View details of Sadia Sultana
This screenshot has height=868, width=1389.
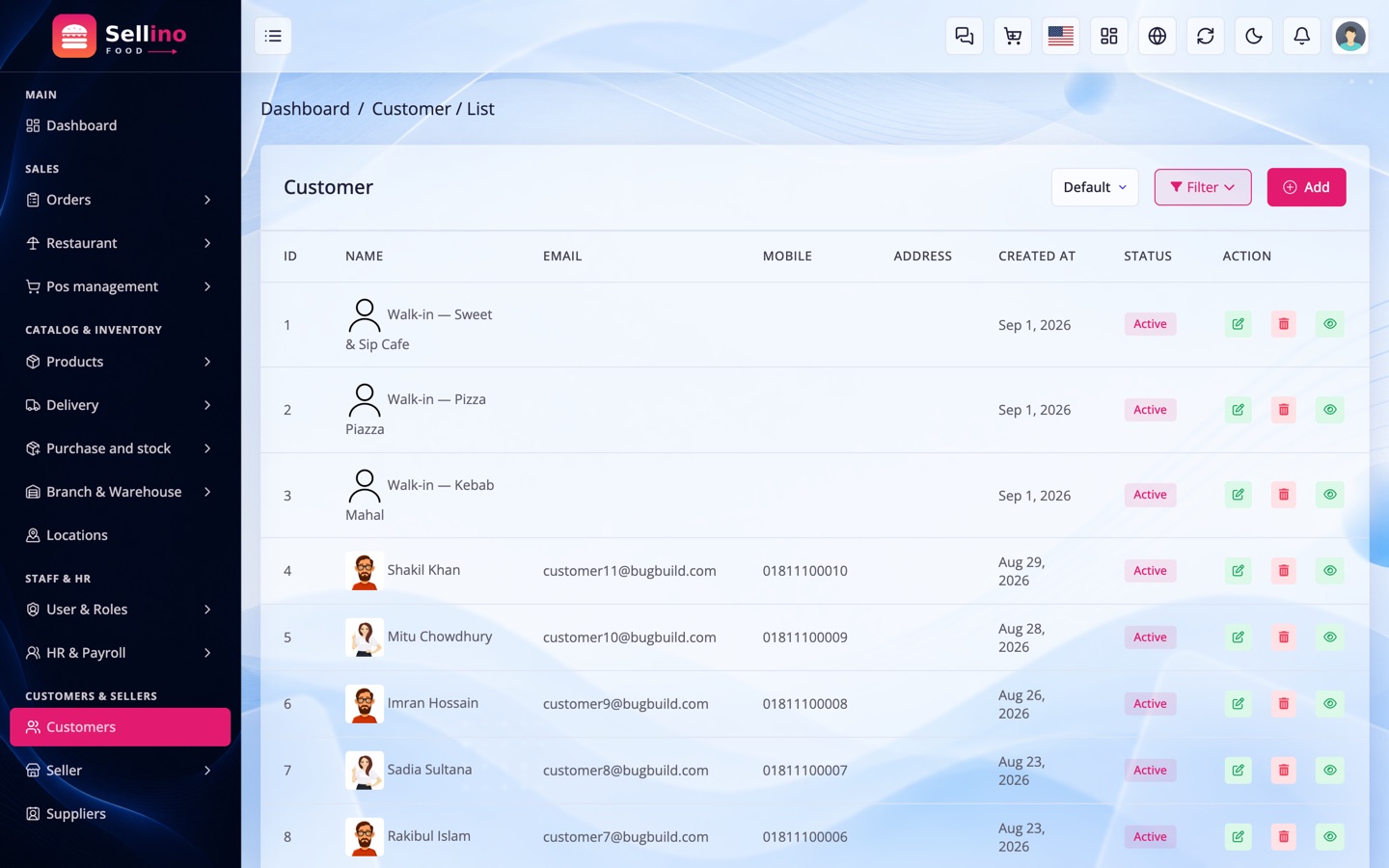(1330, 771)
